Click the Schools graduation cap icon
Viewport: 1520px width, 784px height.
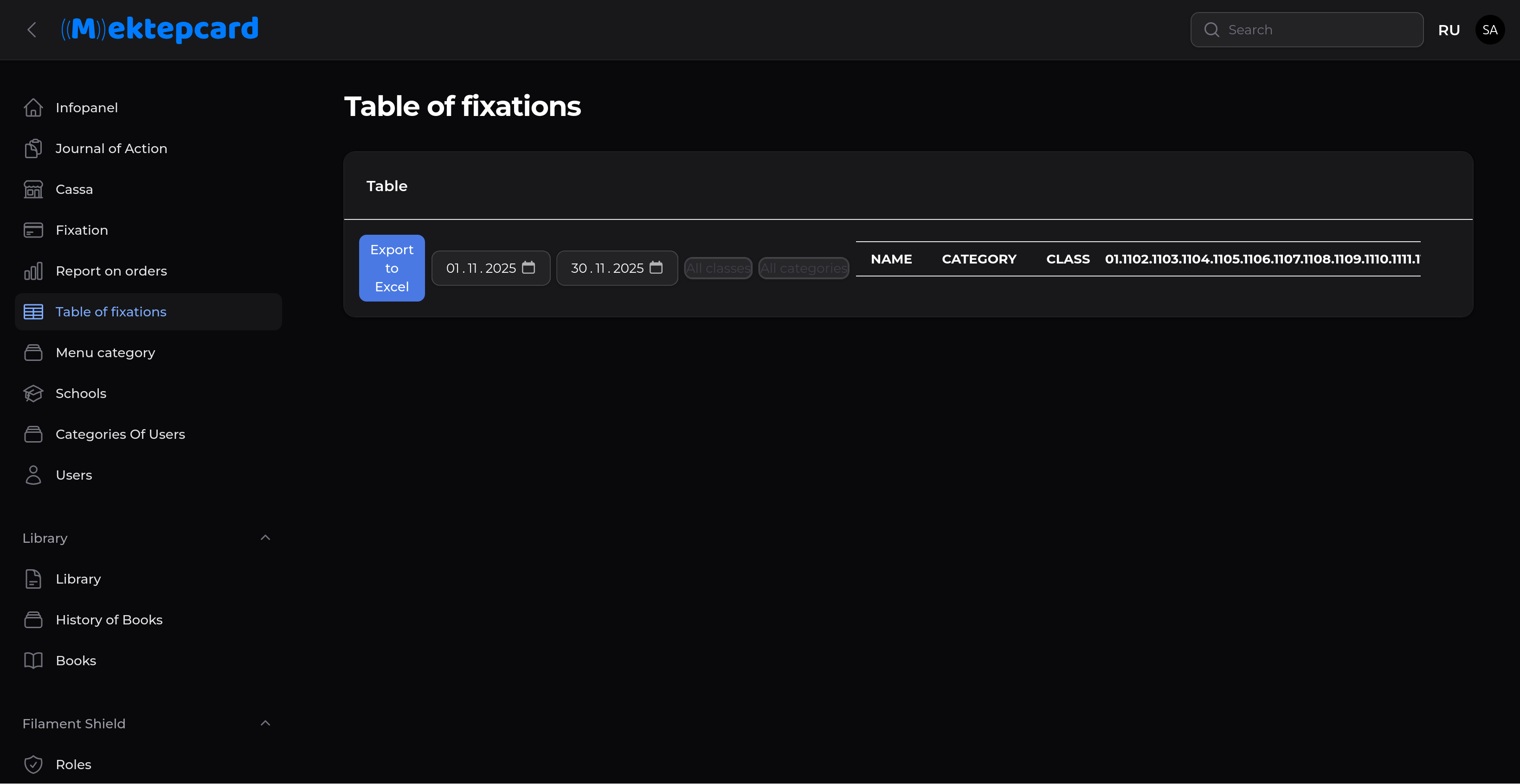click(x=33, y=393)
